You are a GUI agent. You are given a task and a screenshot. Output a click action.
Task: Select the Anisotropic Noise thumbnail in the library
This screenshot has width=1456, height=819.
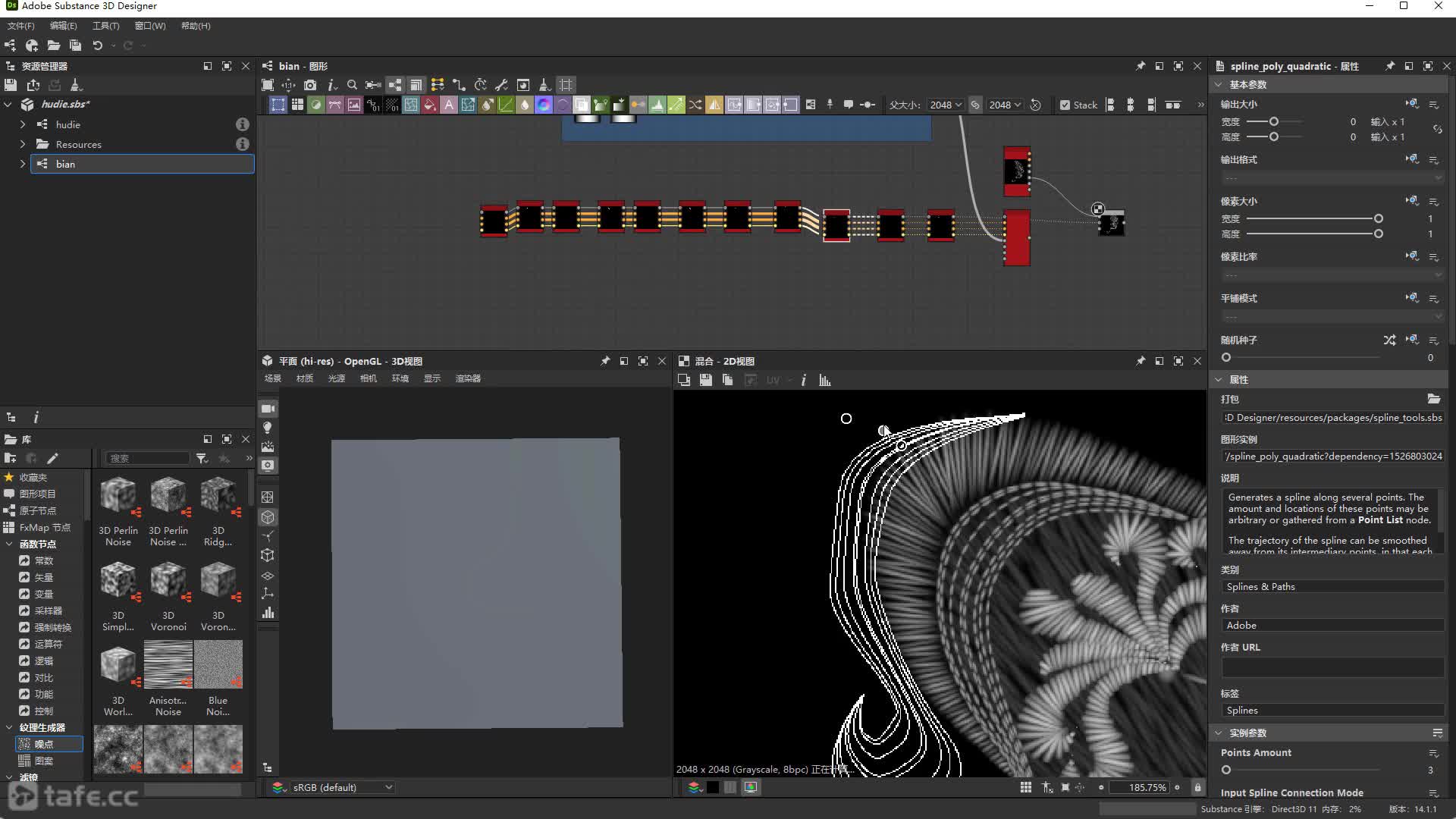pos(168,665)
